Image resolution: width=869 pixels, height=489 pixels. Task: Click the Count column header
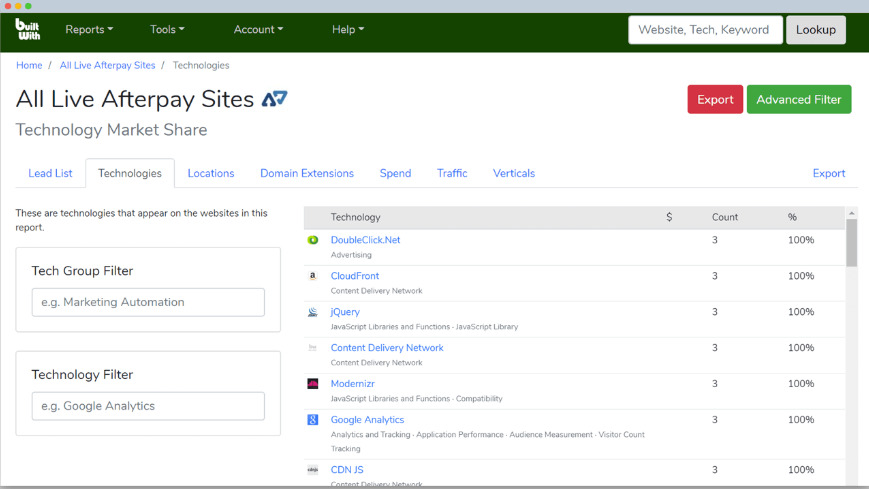pyautogui.click(x=725, y=217)
